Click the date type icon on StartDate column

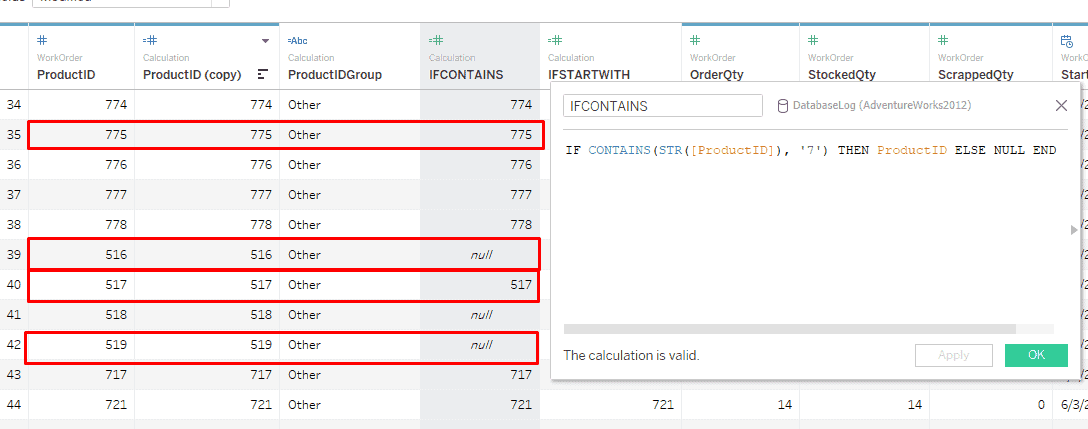pyautogui.click(x=1066, y=40)
